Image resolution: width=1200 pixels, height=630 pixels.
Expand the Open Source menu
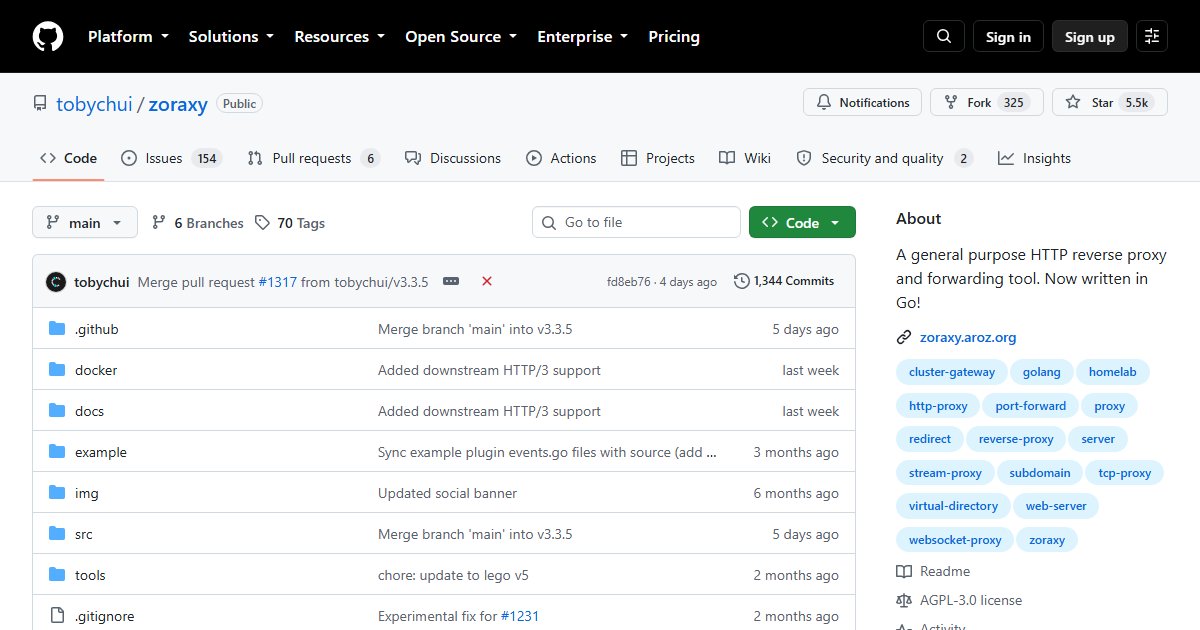tap(461, 37)
